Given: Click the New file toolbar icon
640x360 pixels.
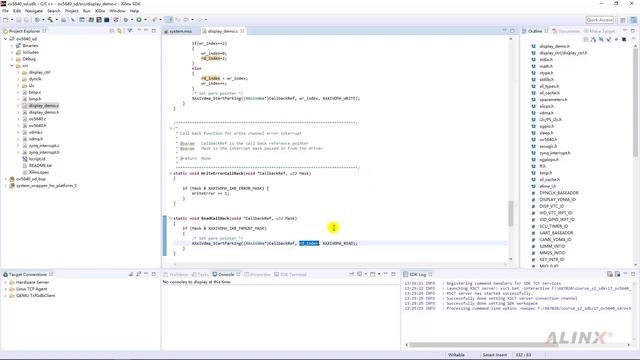Looking at the screenshot, I should (x=6, y=20).
